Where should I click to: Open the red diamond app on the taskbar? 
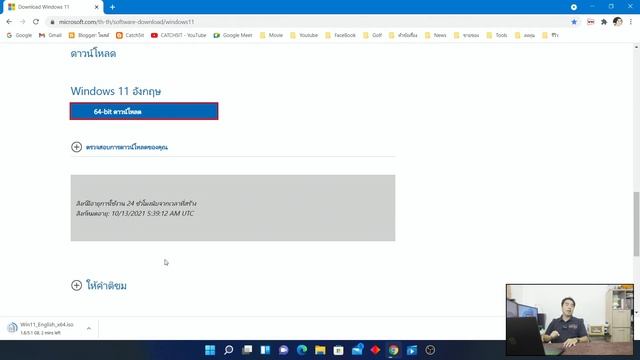[x=375, y=350]
